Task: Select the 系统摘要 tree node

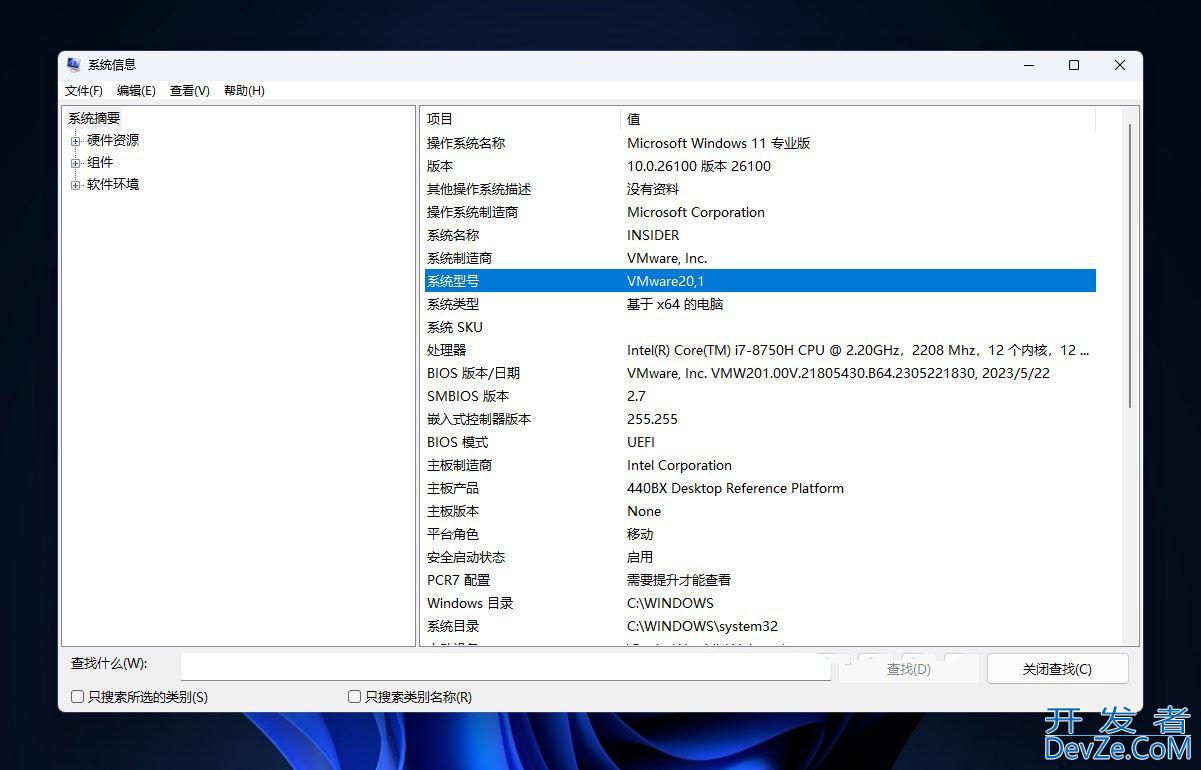Action: (94, 118)
